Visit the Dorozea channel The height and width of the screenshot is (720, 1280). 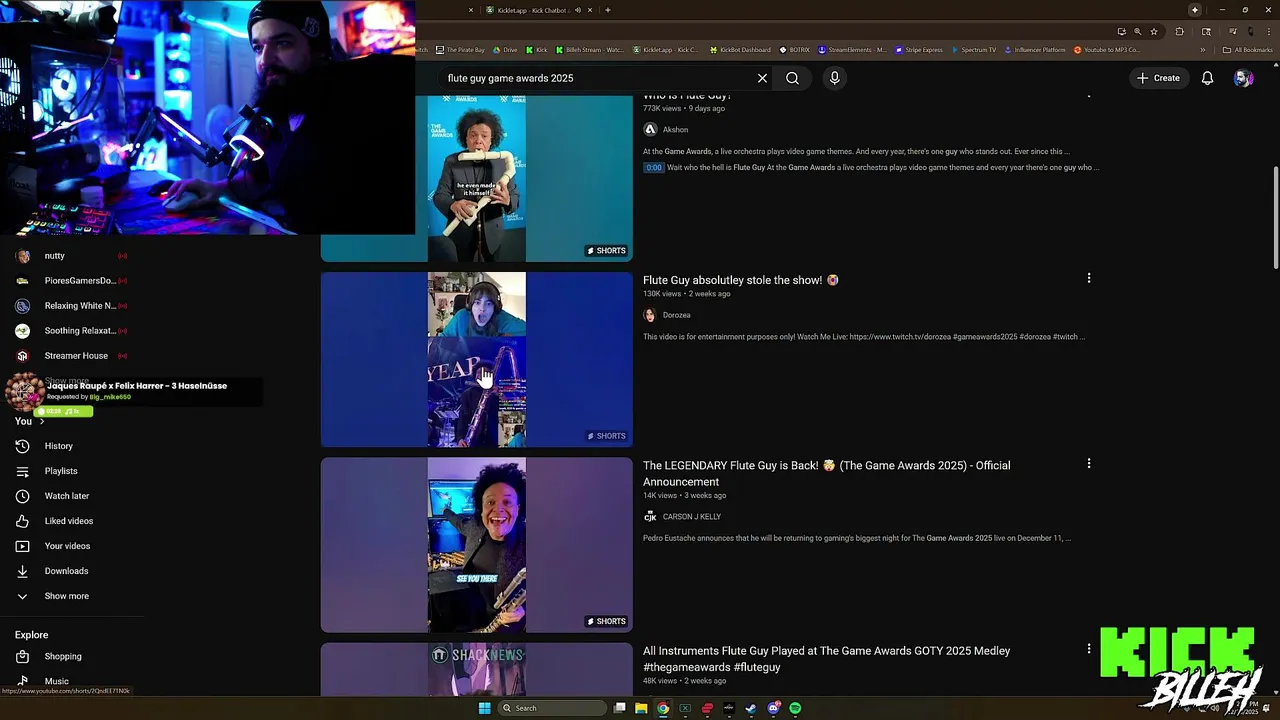(x=677, y=315)
